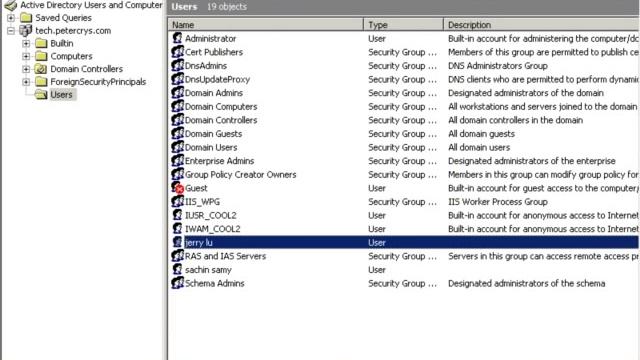
Task: Click the jerry lu user icon
Action: (177, 242)
